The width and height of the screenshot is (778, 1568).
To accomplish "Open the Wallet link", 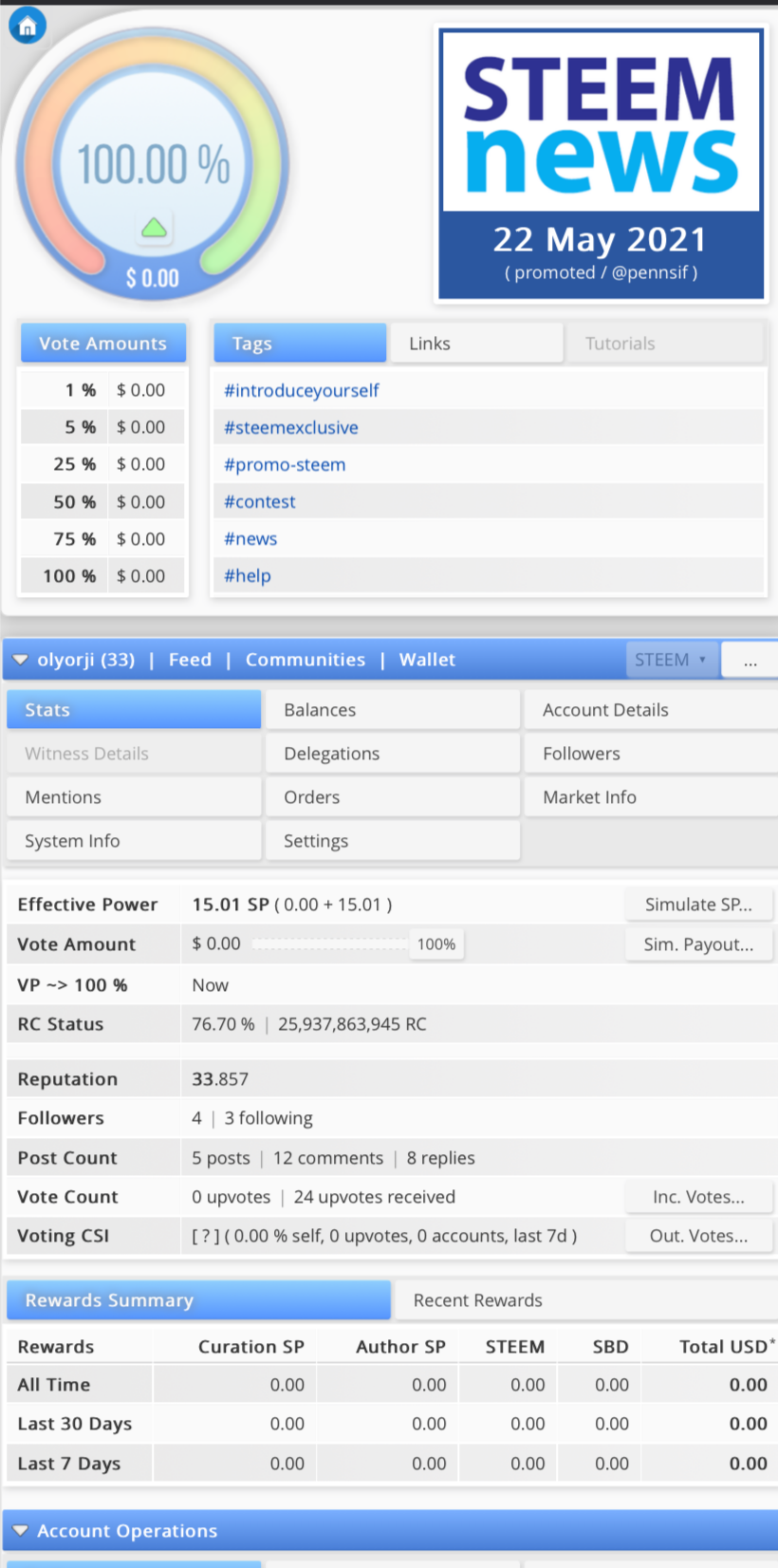I will pos(427,660).
